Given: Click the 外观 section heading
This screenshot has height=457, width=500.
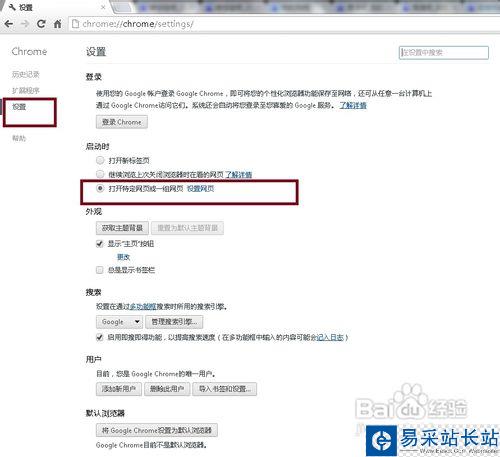Looking at the screenshot, I should click(x=94, y=212).
